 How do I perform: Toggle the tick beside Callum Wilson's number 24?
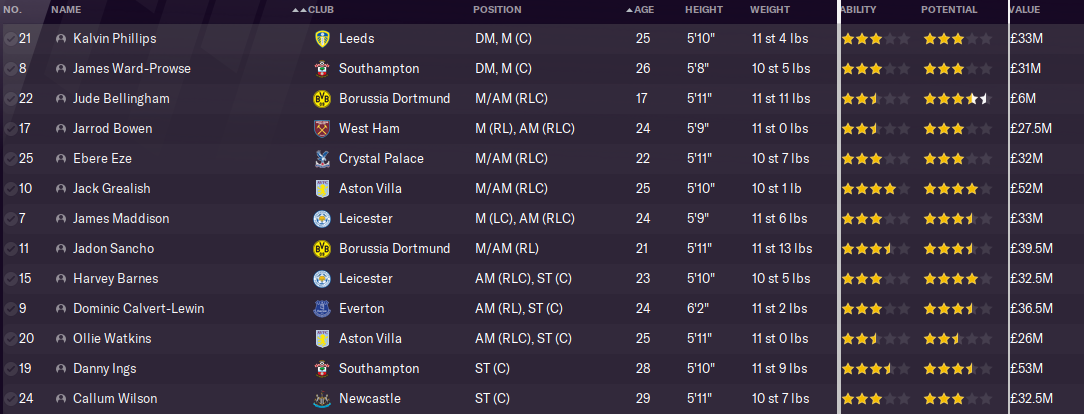[9, 399]
